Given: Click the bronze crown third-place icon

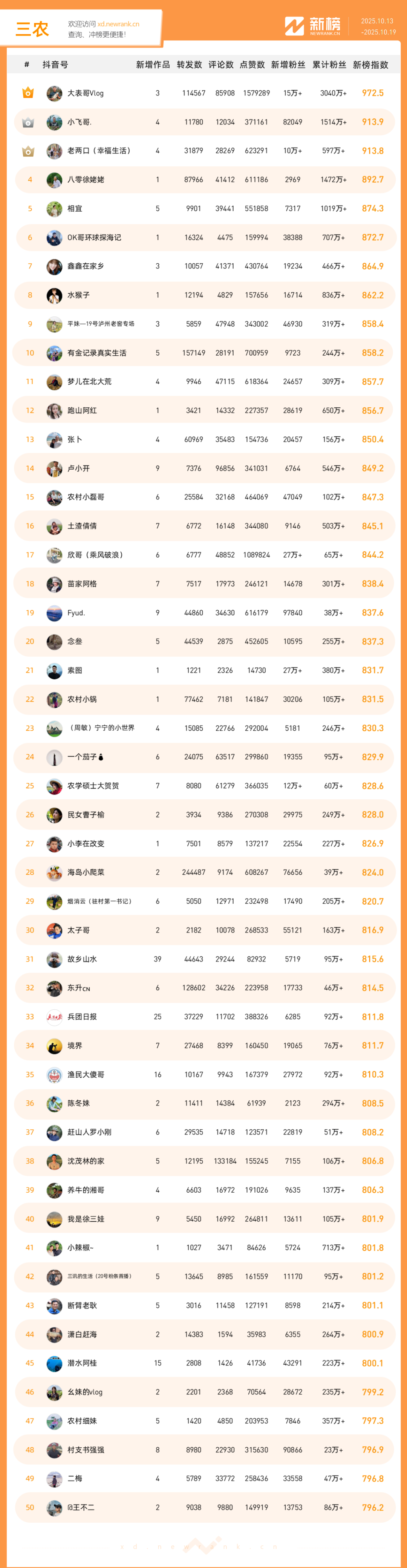Looking at the screenshot, I should coord(28,151).
